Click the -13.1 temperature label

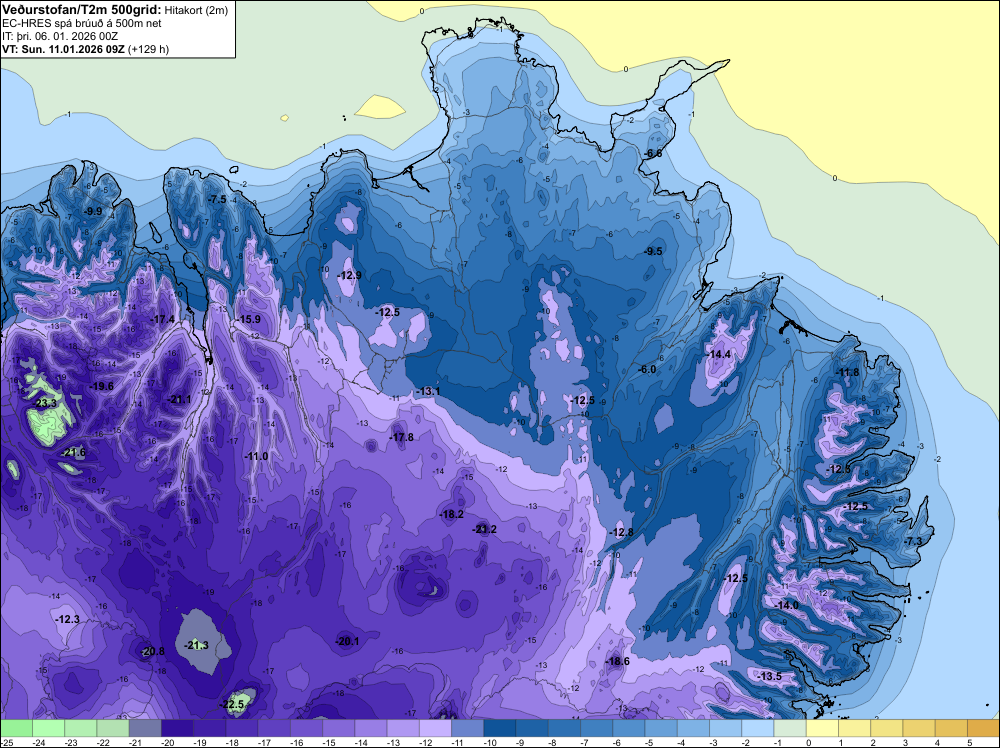pyautogui.click(x=427, y=390)
